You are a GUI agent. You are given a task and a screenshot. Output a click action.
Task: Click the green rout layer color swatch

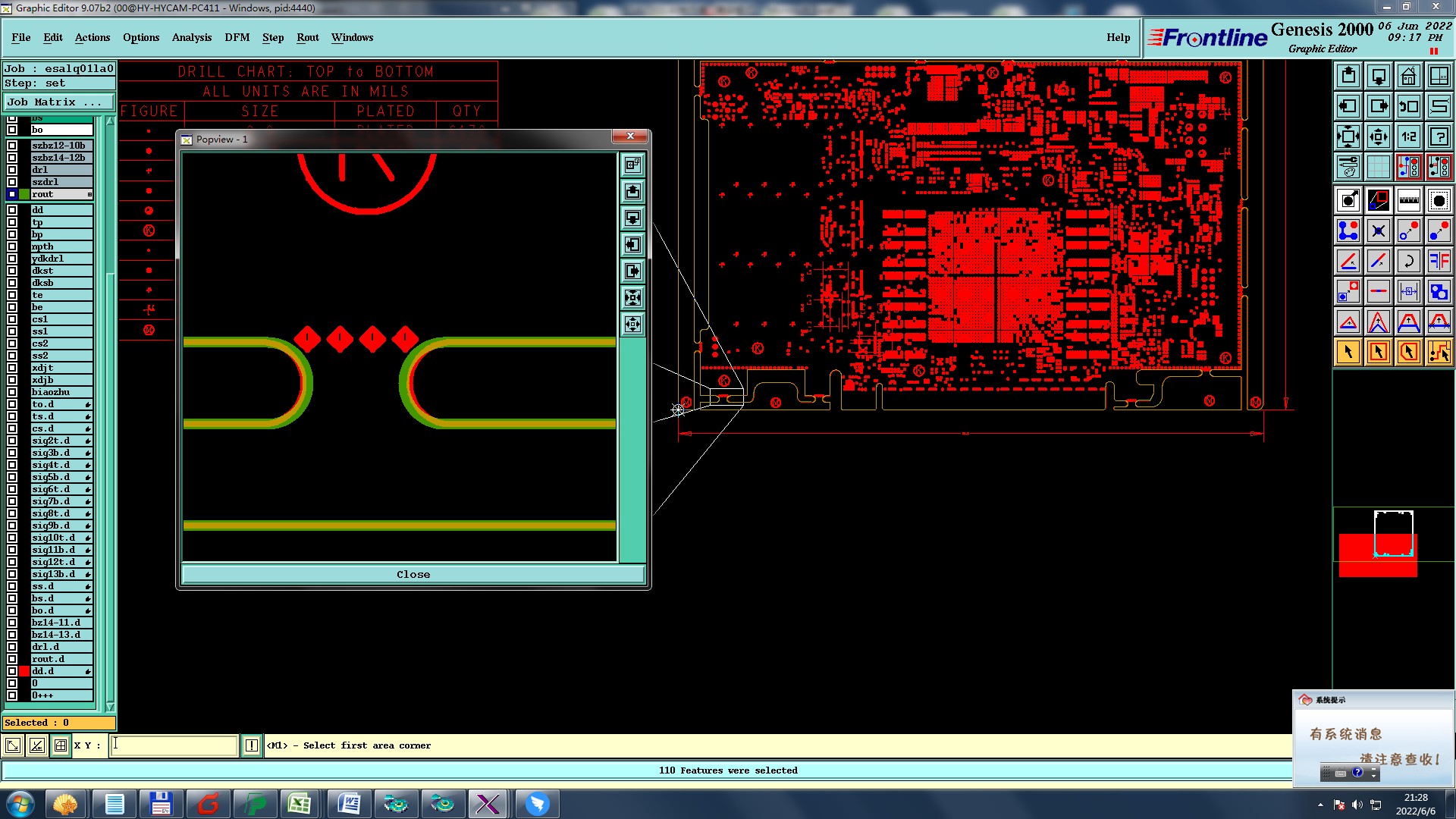(24, 195)
